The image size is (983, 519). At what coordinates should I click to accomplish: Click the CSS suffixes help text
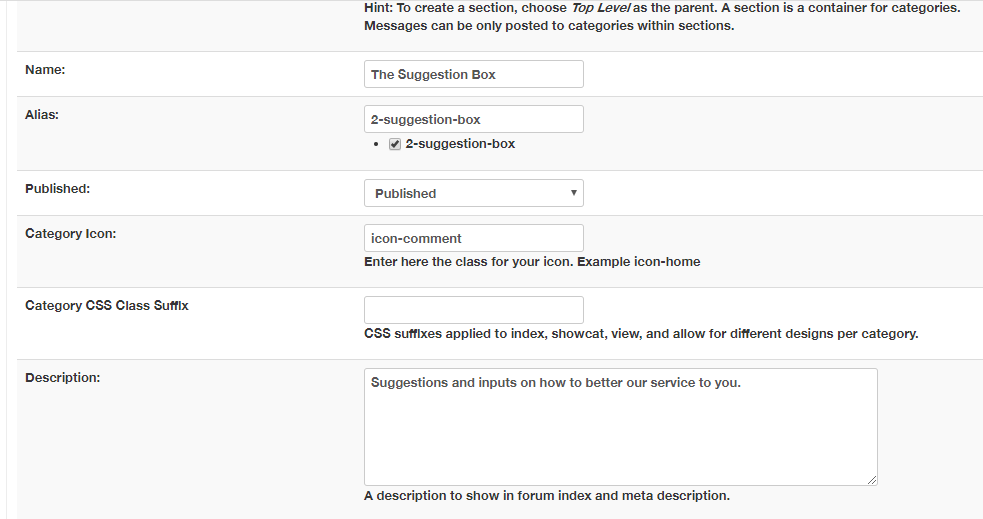pos(640,334)
